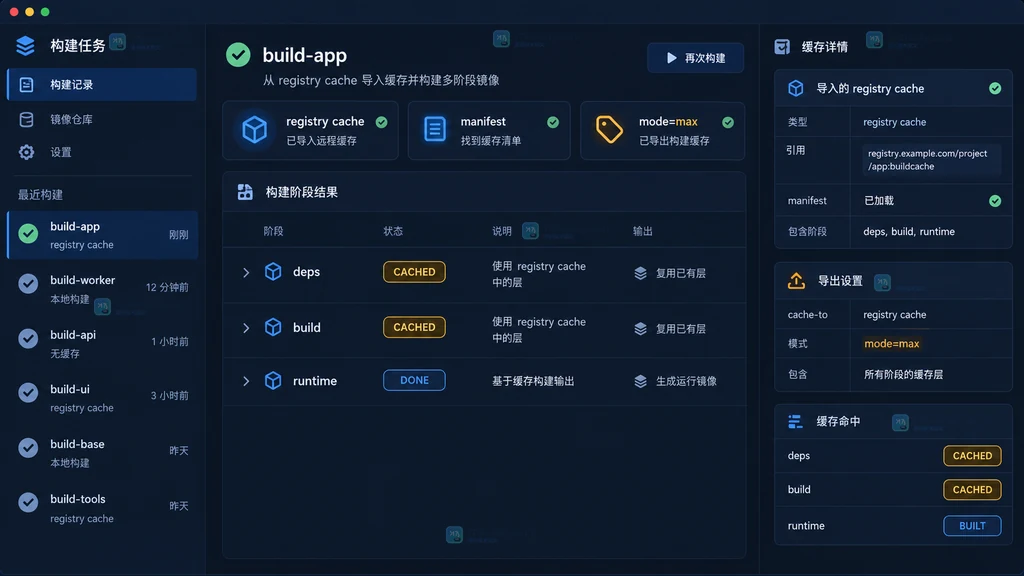The width and height of the screenshot is (1024, 576).
Task: Expand the deps stage row
Action: click(x=246, y=272)
